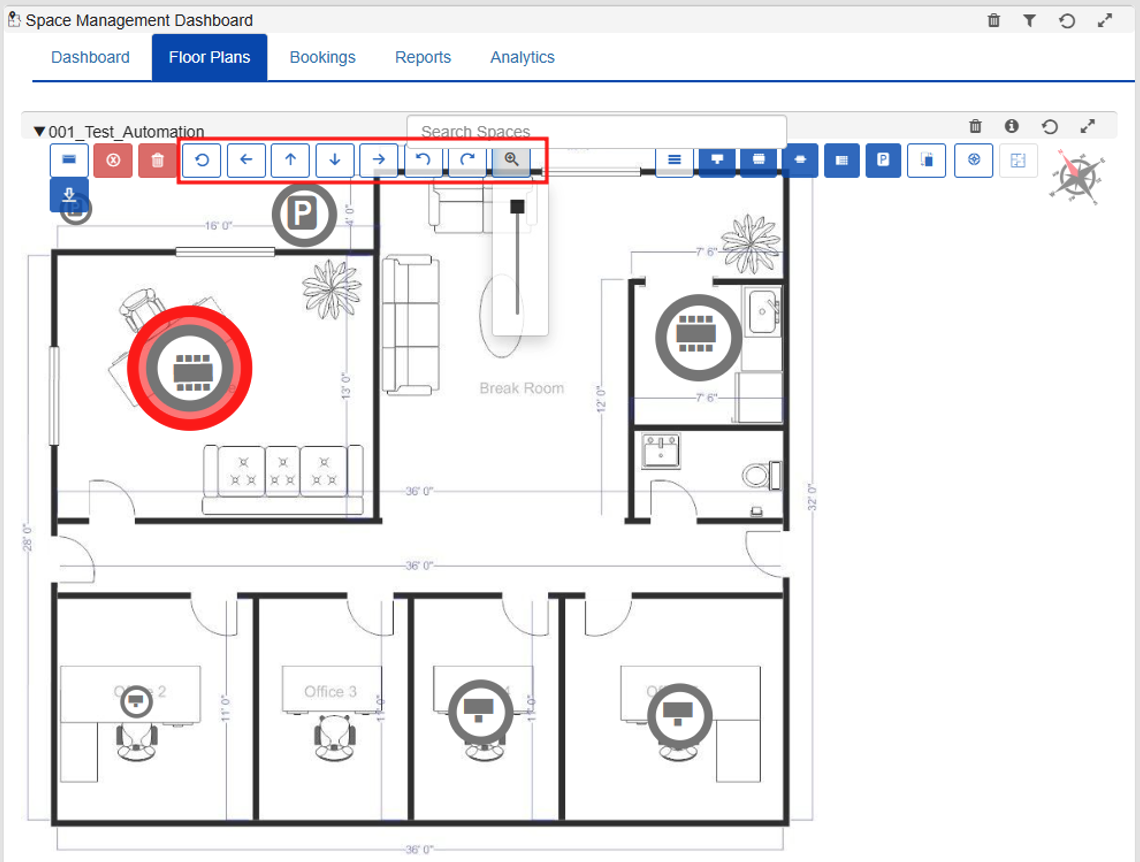Click the Search Spaces input field
1140x862 pixels.
pyautogui.click(x=596, y=132)
